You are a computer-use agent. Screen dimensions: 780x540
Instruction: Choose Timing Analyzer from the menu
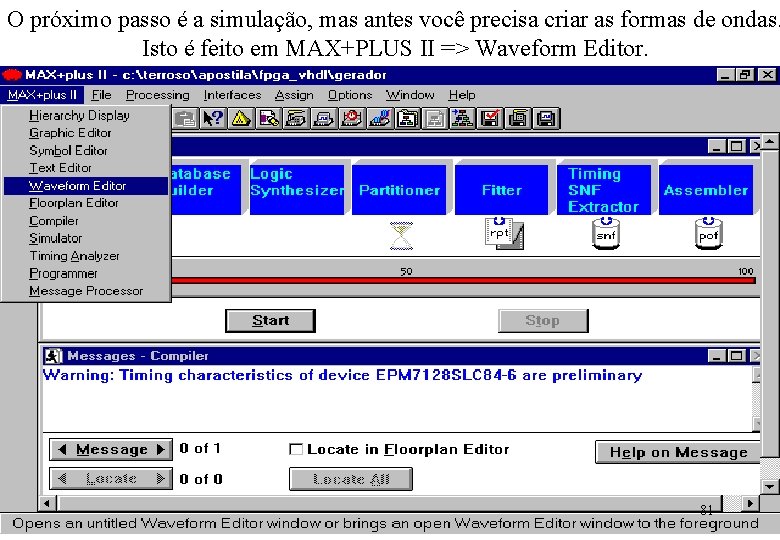tap(86, 256)
